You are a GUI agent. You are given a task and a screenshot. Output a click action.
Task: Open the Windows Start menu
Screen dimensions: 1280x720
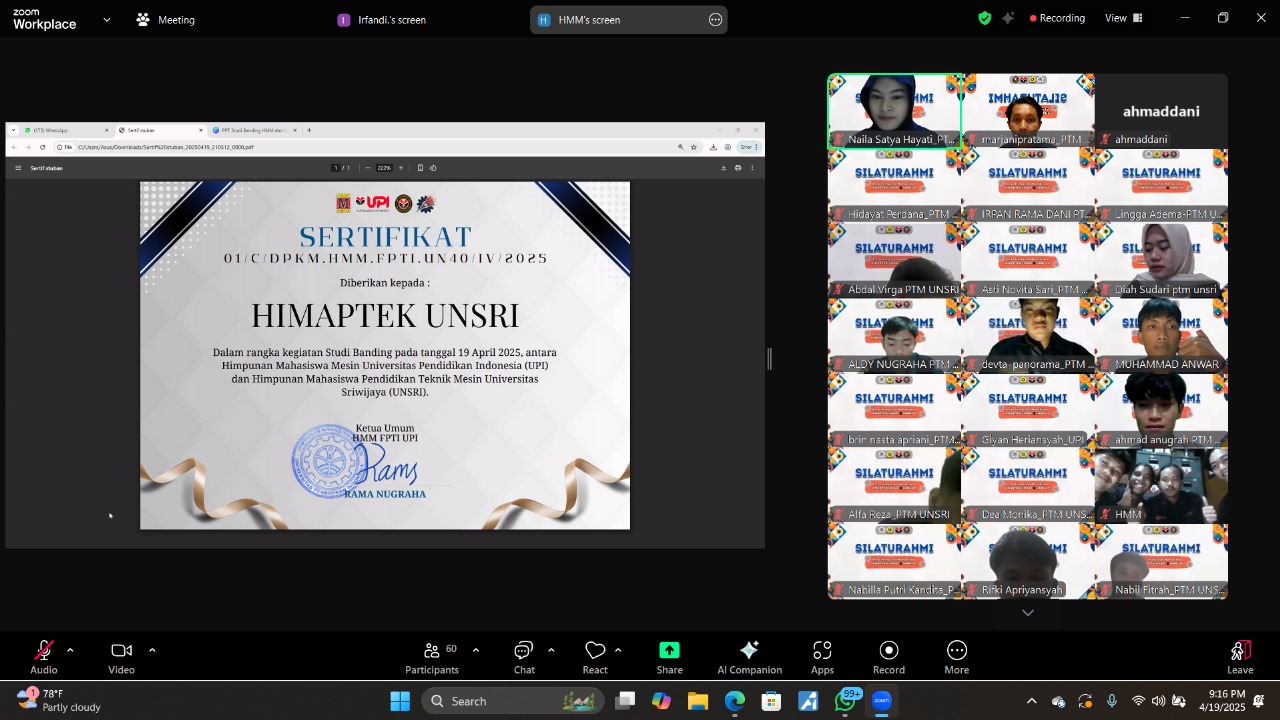click(x=400, y=701)
